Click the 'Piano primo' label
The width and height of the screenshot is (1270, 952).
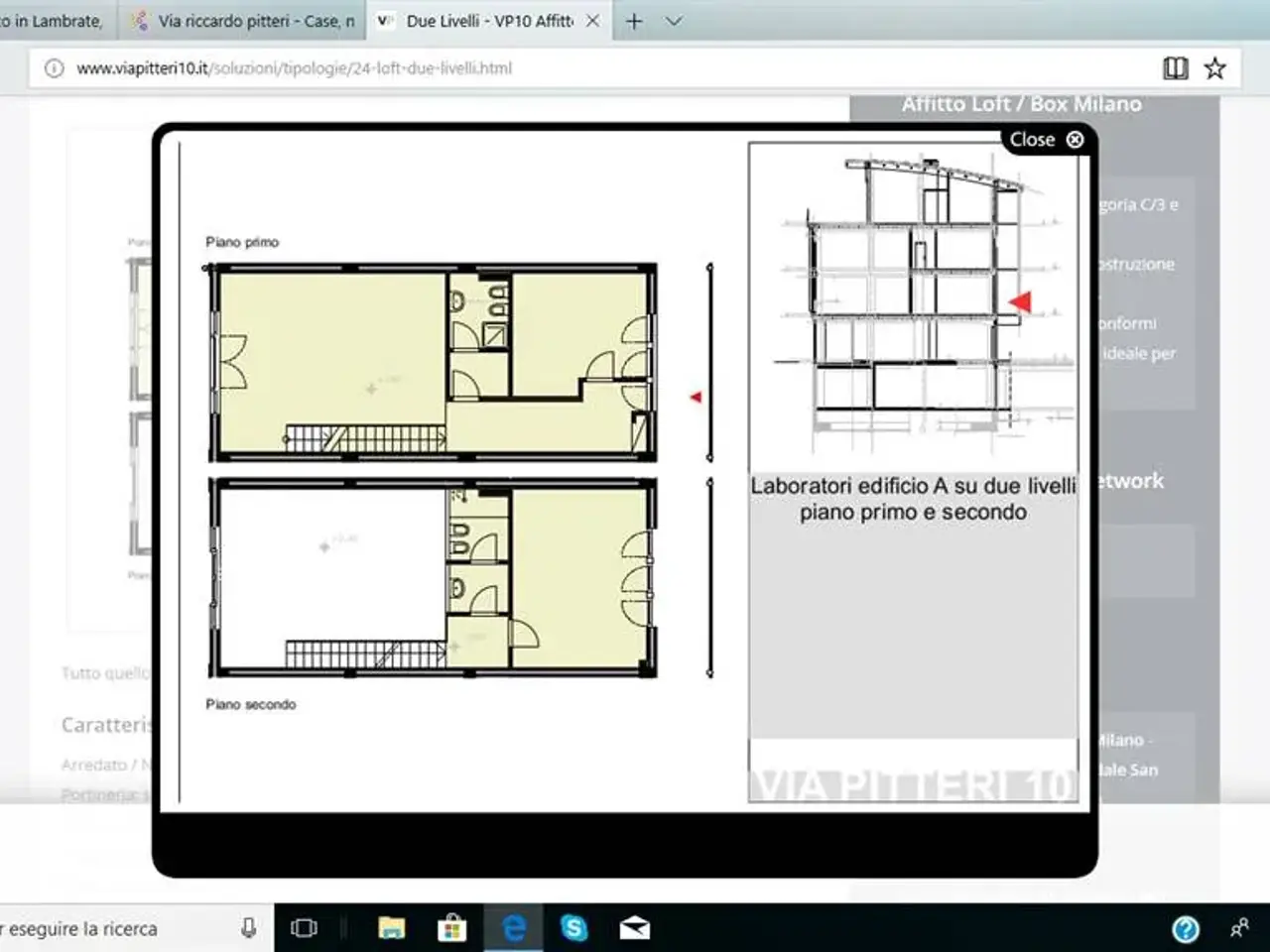click(242, 242)
